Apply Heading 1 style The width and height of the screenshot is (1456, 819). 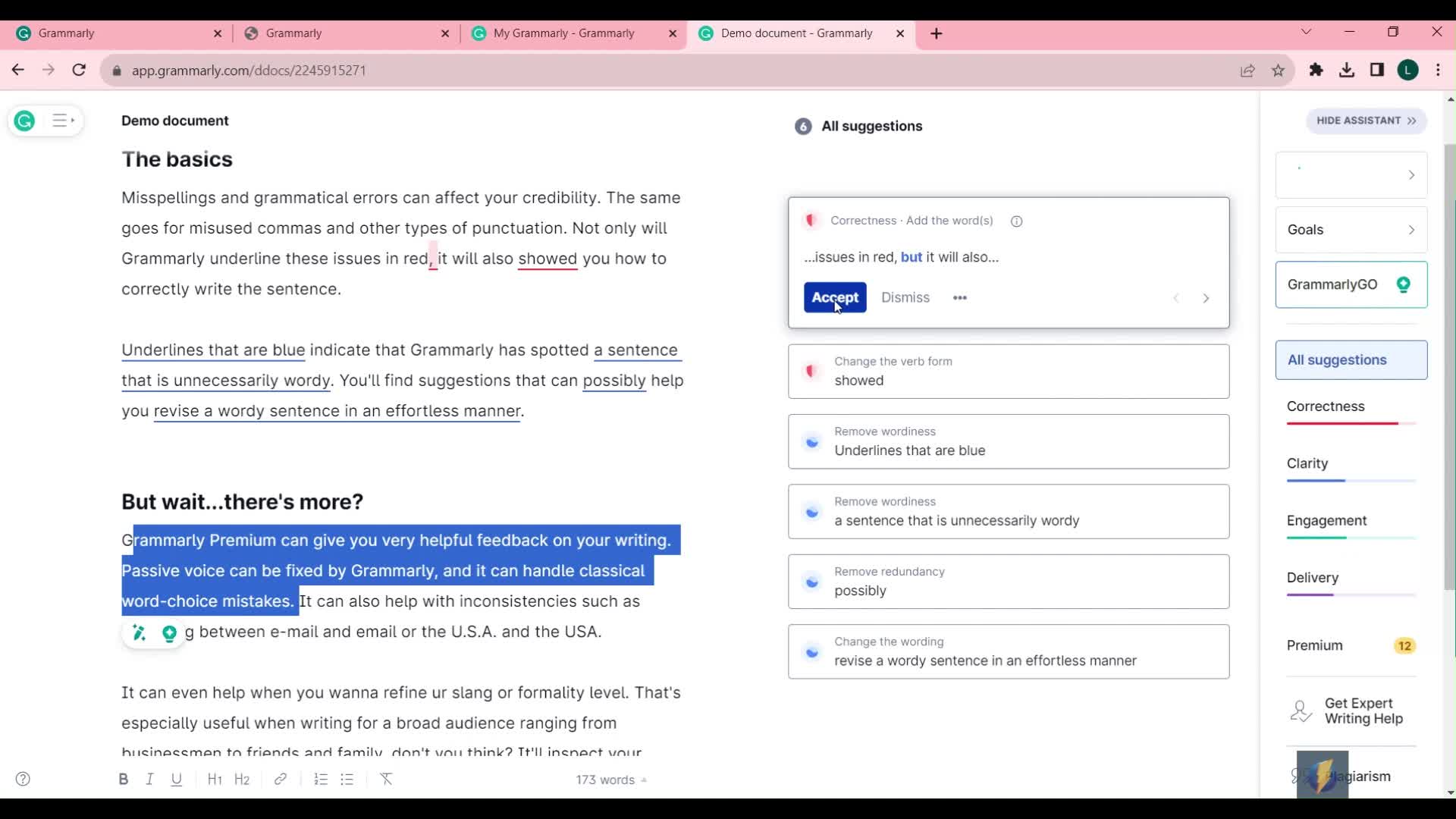click(x=215, y=779)
